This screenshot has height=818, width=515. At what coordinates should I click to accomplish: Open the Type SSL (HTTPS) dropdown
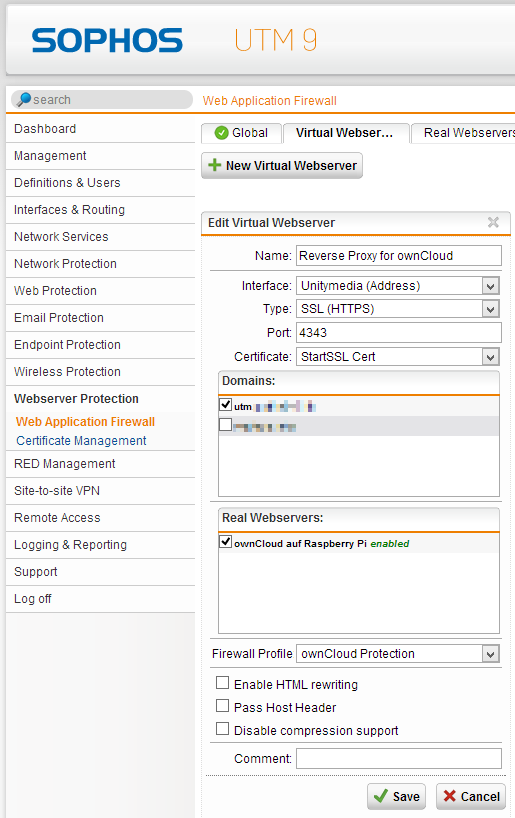[398, 309]
